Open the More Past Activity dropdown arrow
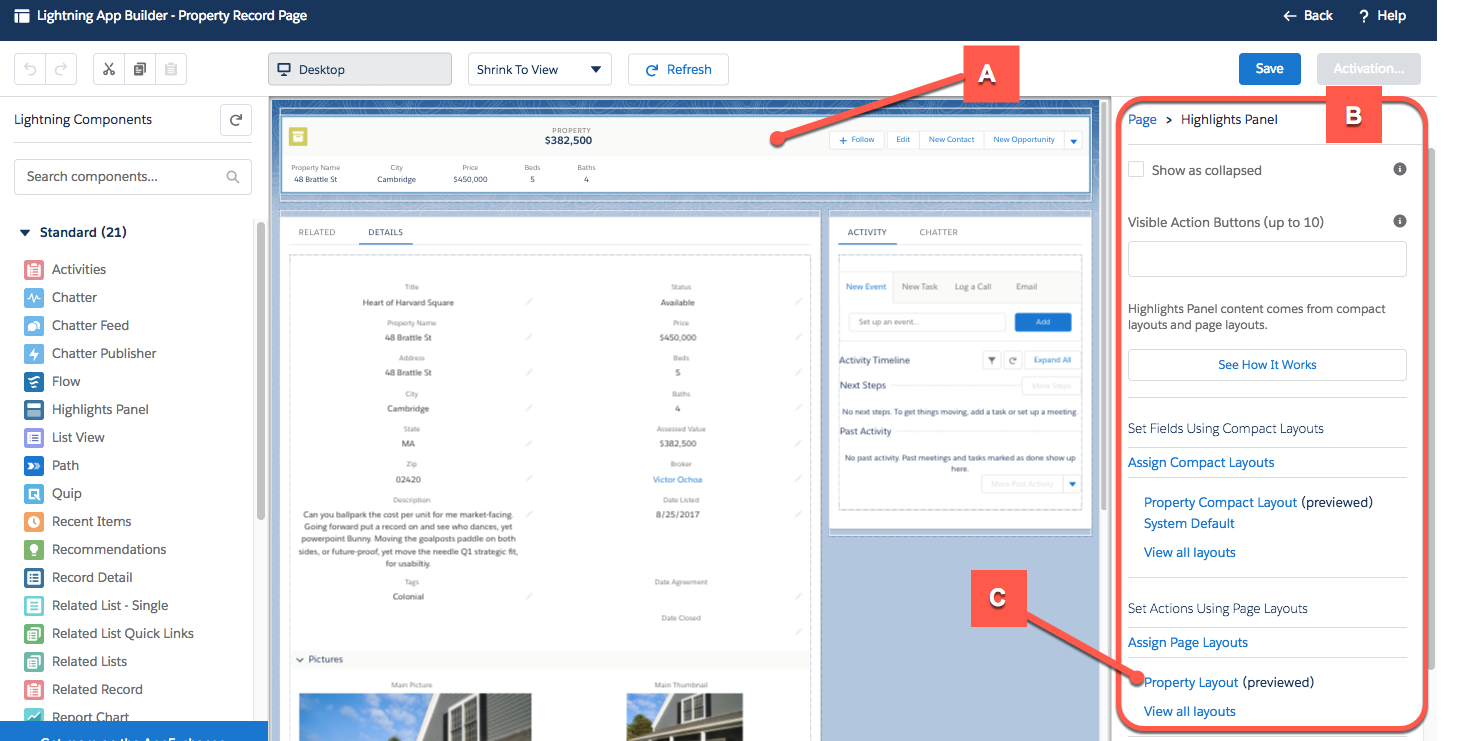This screenshot has width=1474, height=741. pyautogui.click(x=1073, y=484)
